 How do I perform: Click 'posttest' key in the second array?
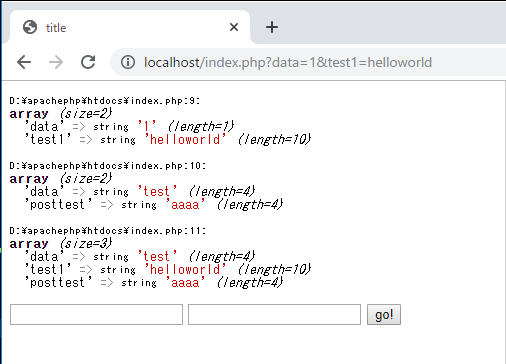(59, 205)
